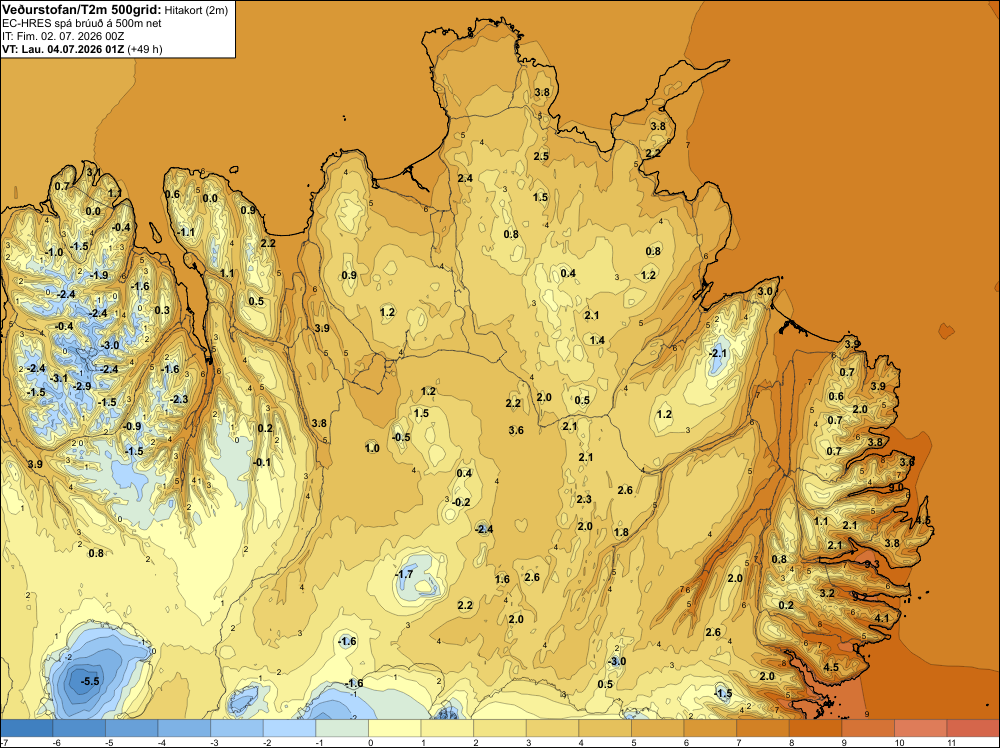Click the '-0.1' temperature reading

(x=261, y=462)
